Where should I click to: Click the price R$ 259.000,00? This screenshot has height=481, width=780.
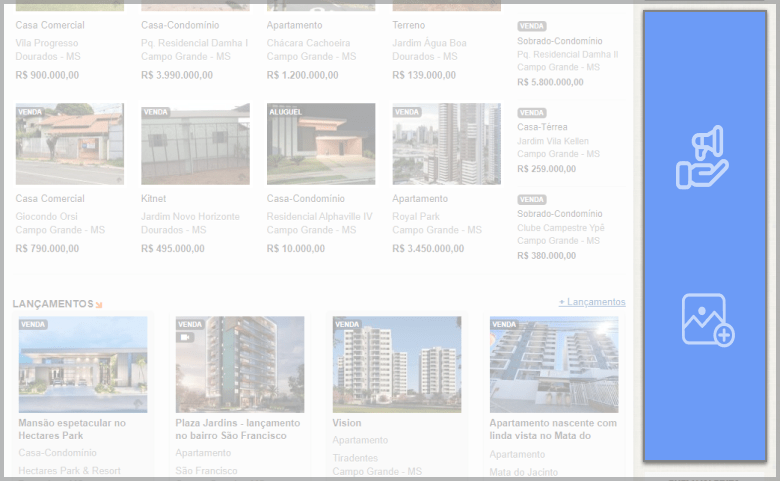(546, 169)
